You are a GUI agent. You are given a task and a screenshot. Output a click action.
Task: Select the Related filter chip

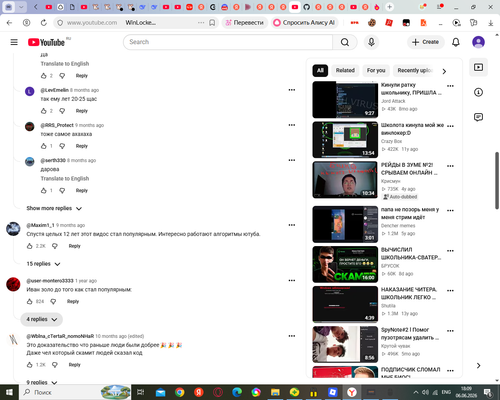pos(345,70)
